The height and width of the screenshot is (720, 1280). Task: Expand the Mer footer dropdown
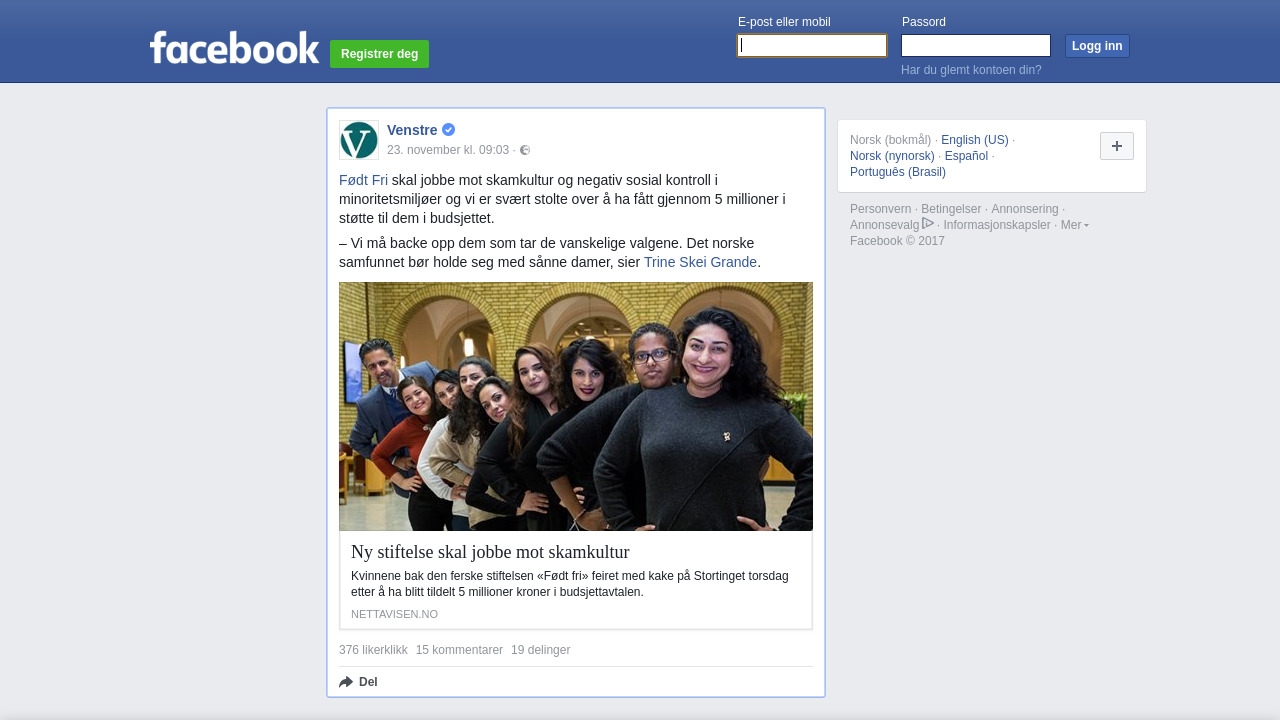tap(1075, 225)
